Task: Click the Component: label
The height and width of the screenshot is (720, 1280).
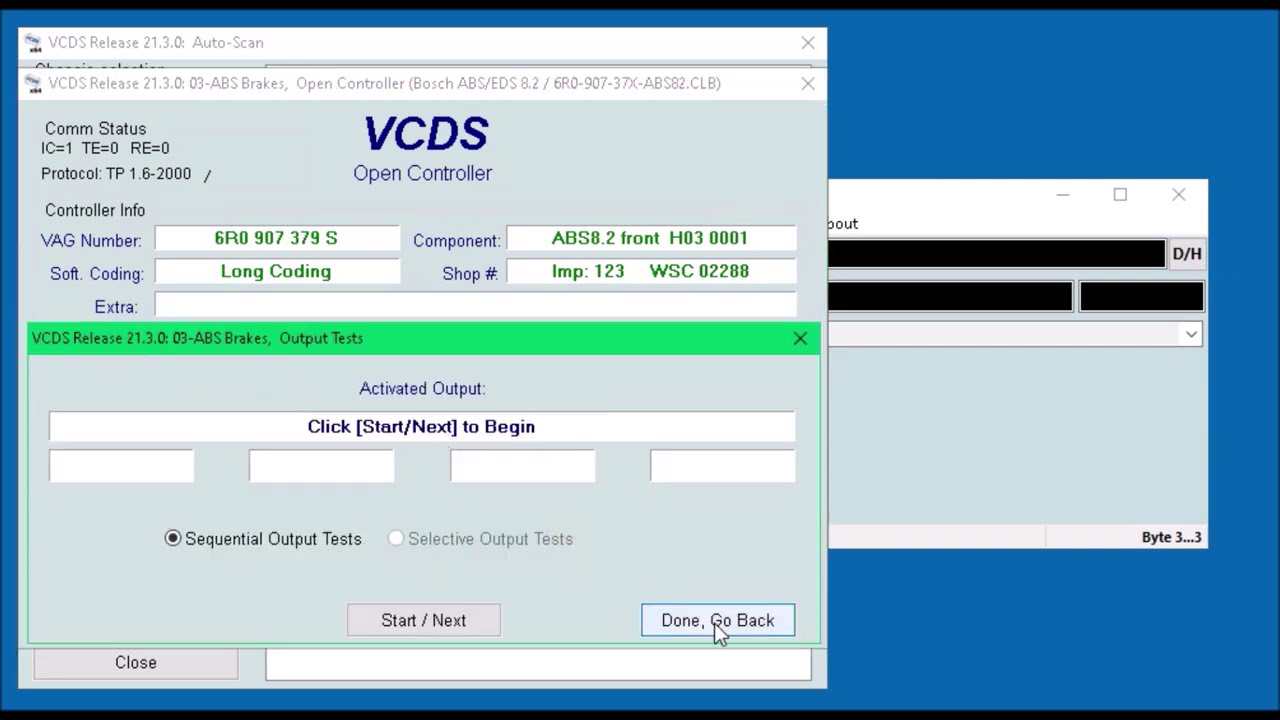Action: tap(457, 241)
